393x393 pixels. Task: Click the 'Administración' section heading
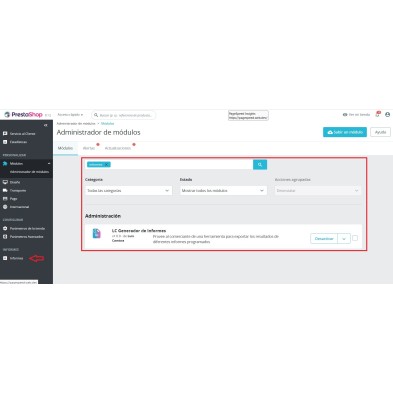(x=103, y=216)
